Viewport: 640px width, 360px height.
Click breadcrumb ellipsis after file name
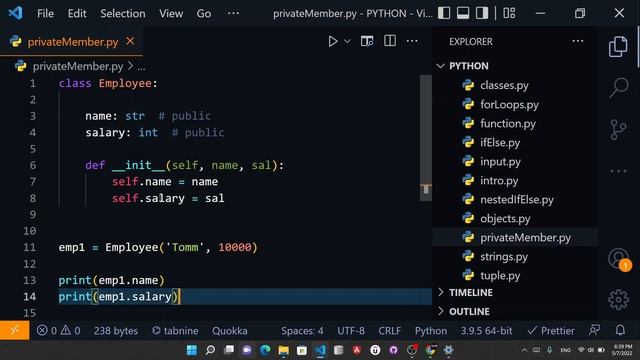pyautogui.click(x=141, y=67)
